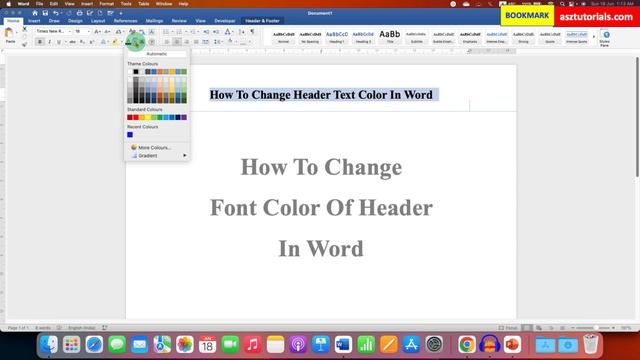The width and height of the screenshot is (640, 360).
Task: Open the Paste options dropdown arrow
Action: (x=16, y=33)
